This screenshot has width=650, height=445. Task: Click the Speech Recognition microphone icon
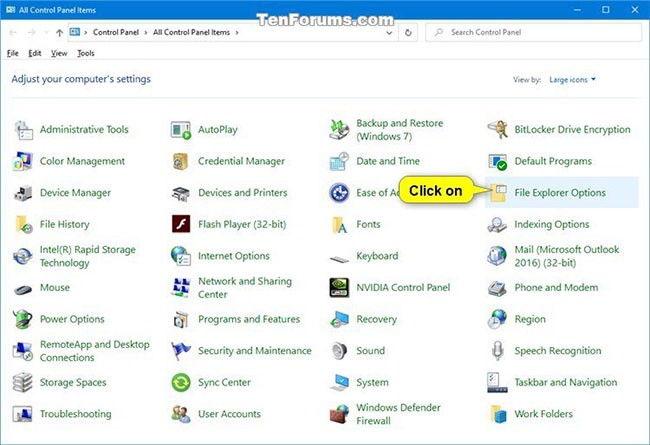497,351
